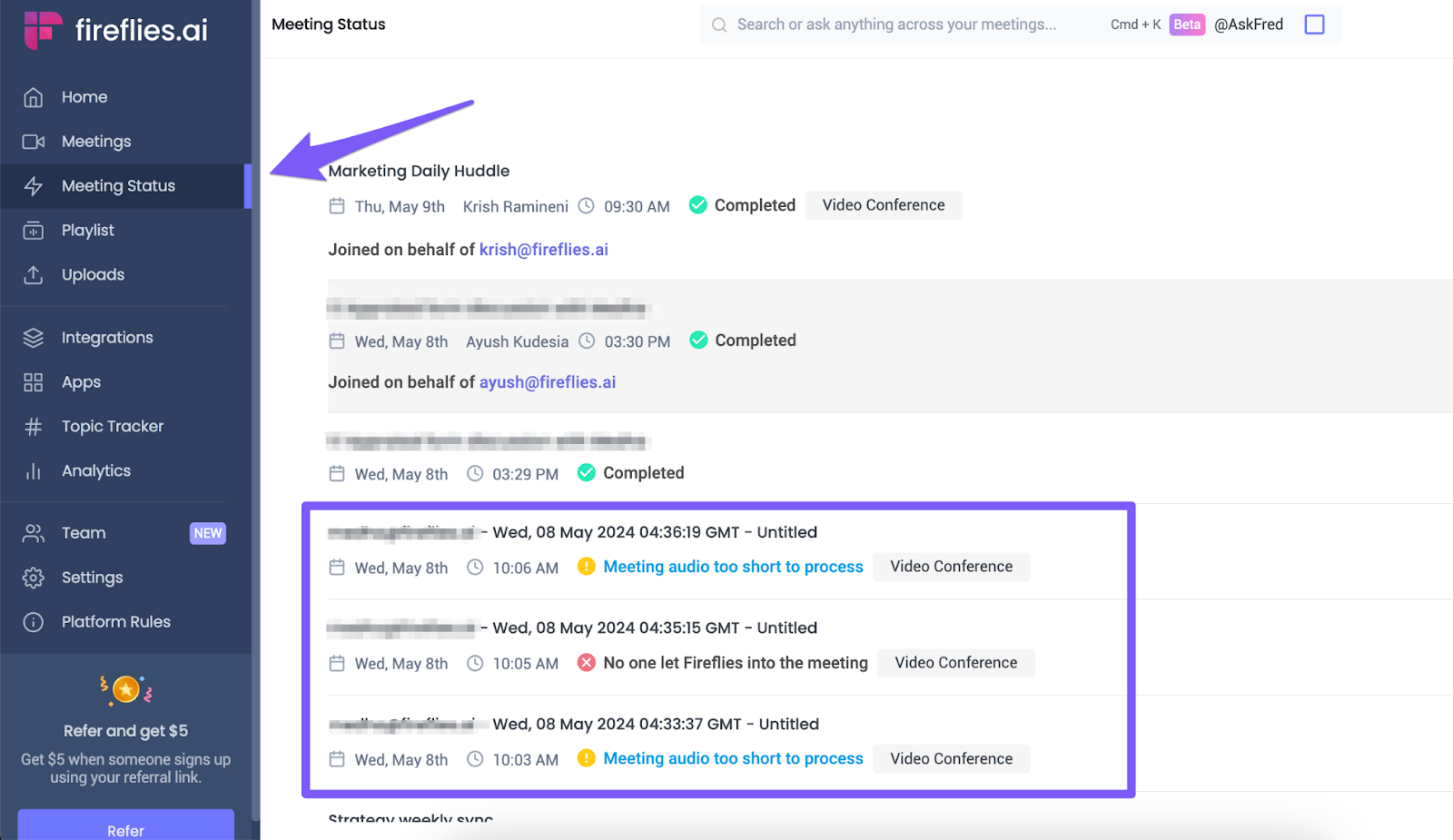Viewport: 1453px width, 840px height.
Task: Click the name Krish Ramineni
Action: [516, 207]
